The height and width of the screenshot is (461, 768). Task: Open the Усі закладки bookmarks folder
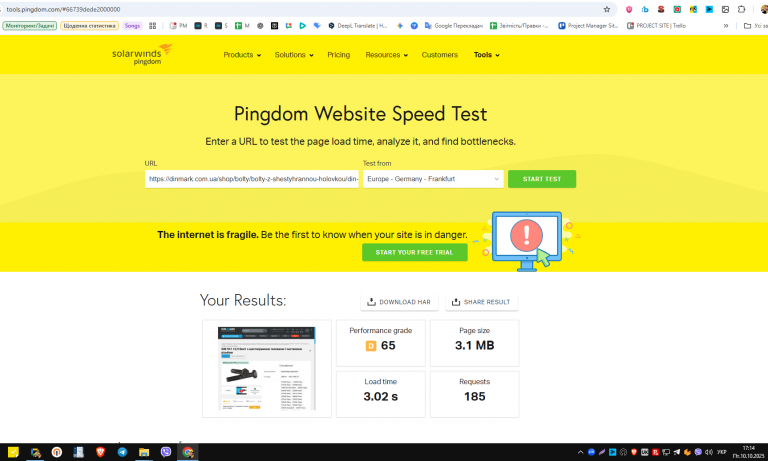(x=755, y=25)
